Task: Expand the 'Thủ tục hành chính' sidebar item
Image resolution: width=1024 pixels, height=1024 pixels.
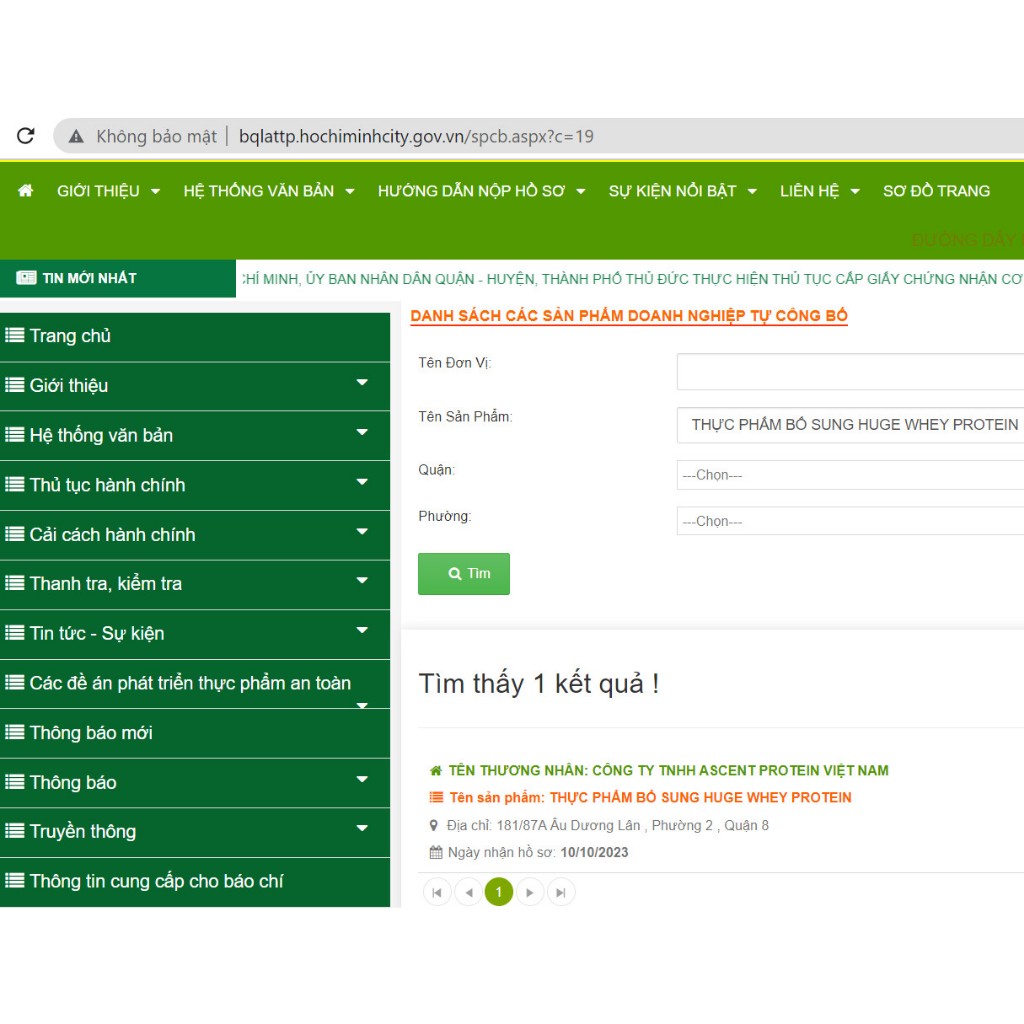Action: (x=195, y=485)
